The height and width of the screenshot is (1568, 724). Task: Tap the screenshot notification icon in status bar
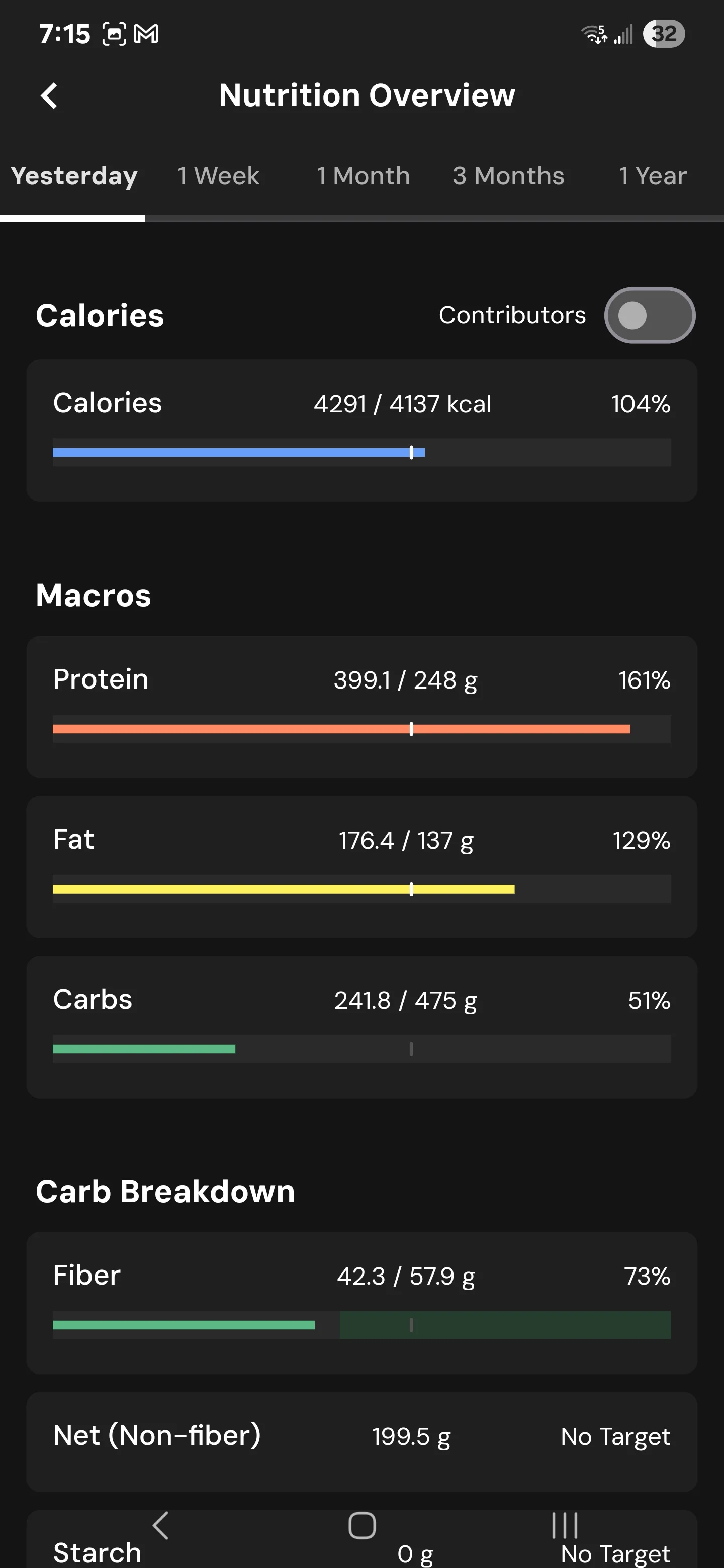[114, 34]
